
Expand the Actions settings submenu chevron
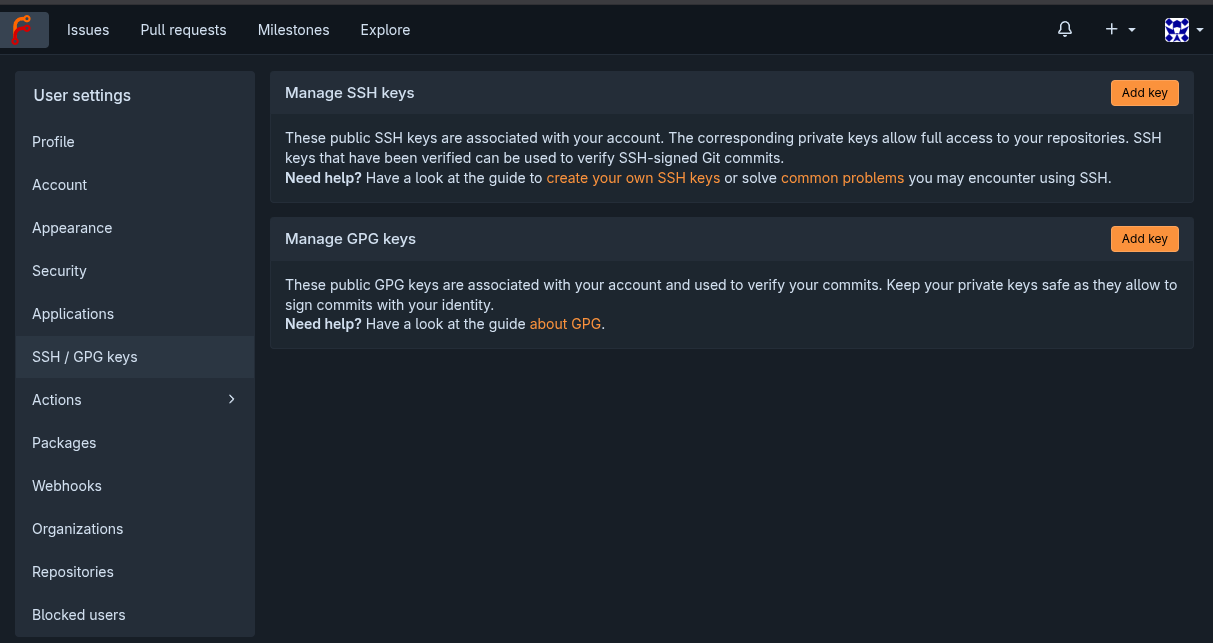(232, 399)
